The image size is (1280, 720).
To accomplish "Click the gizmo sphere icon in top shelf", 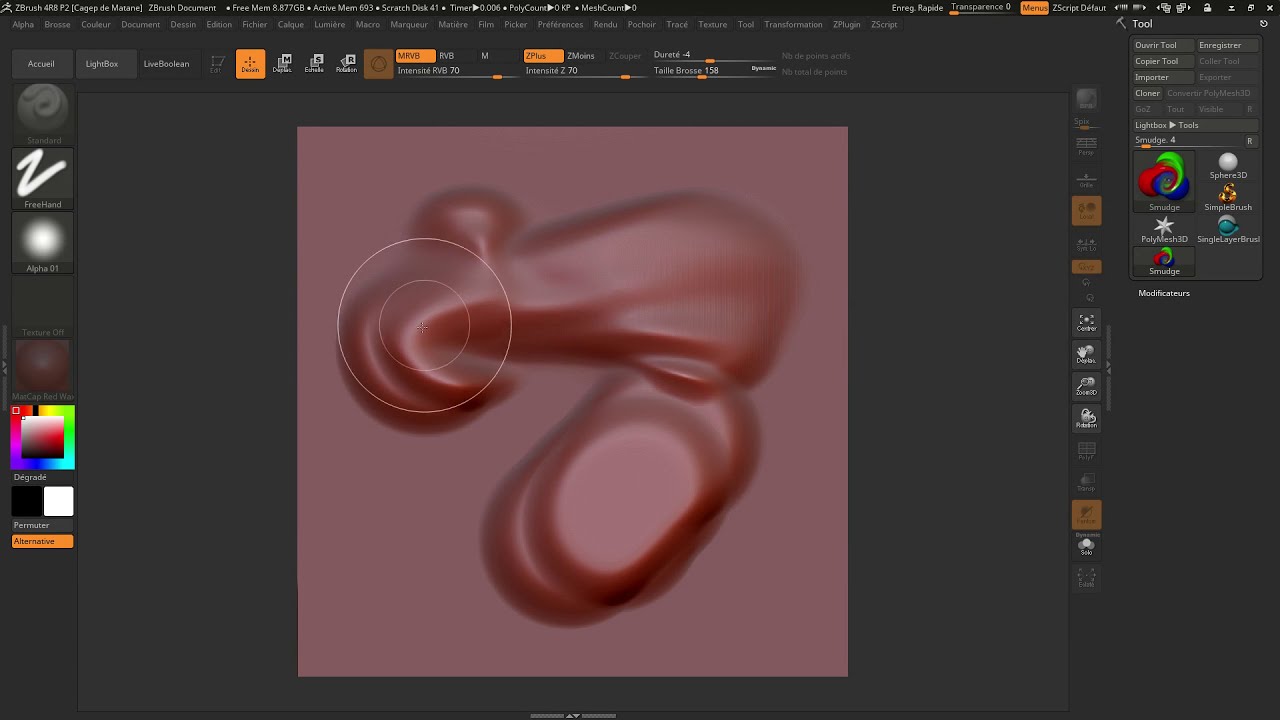I will click(x=378, y=64).
